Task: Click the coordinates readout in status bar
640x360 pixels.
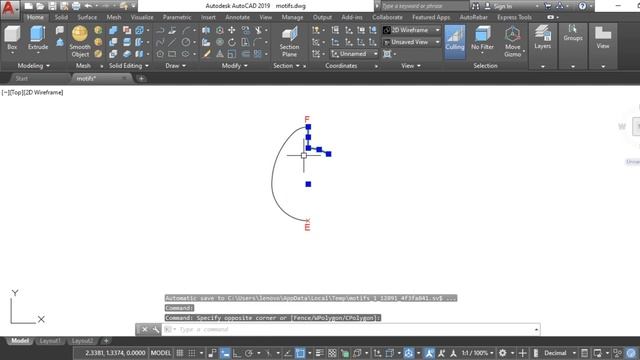Action: 115,353
